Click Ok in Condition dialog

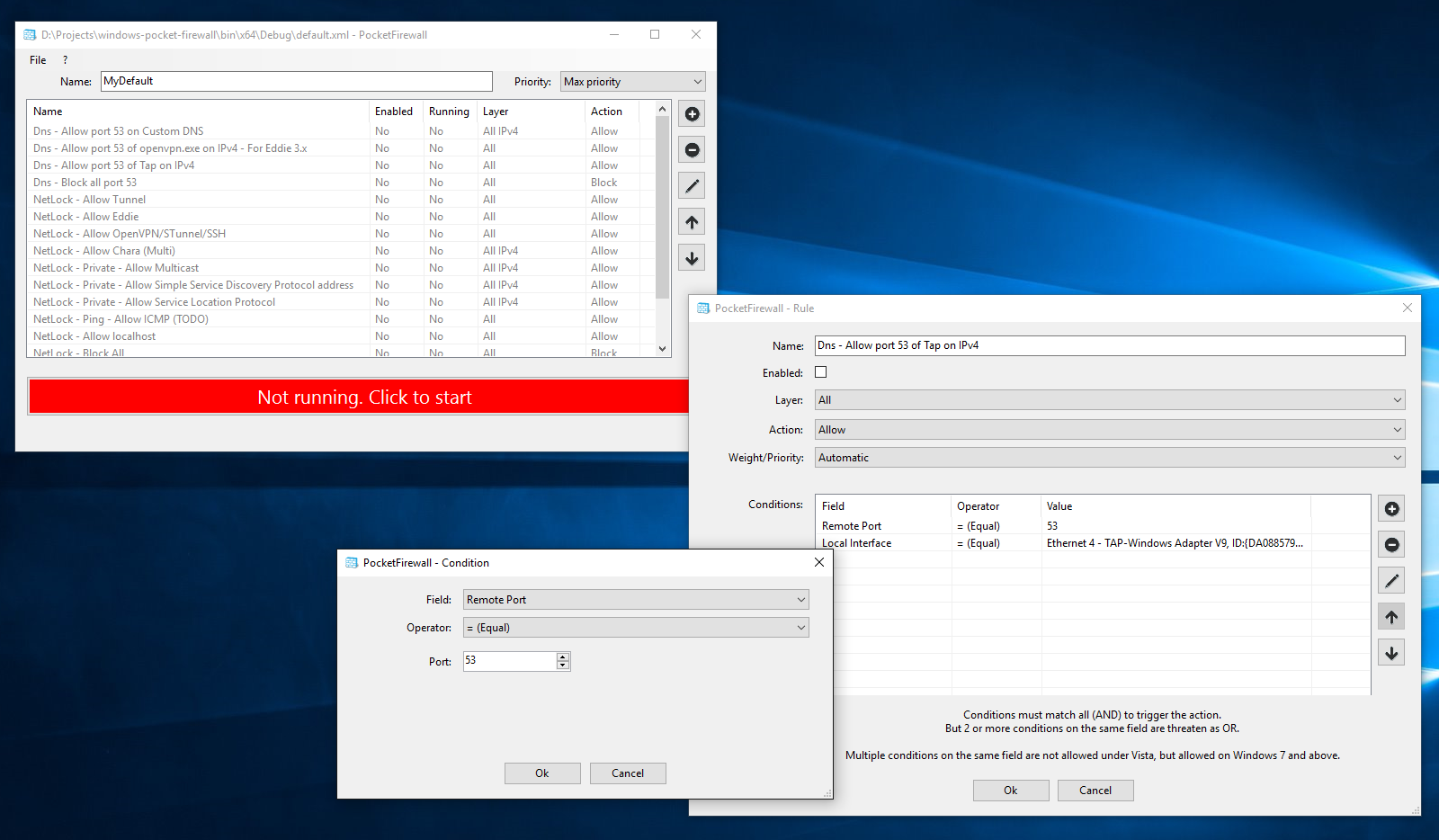pyautogui.click(x=542, y=773)
